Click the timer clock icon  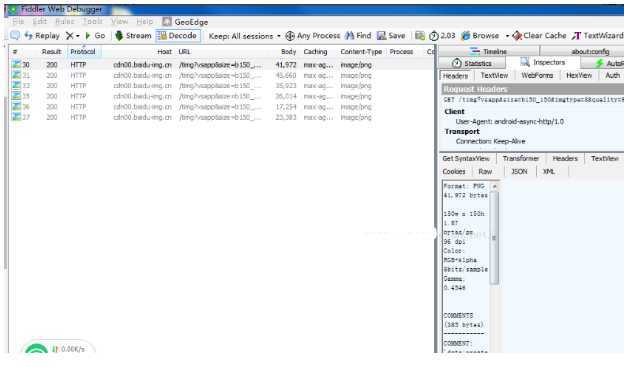click(x=434, y=36)
